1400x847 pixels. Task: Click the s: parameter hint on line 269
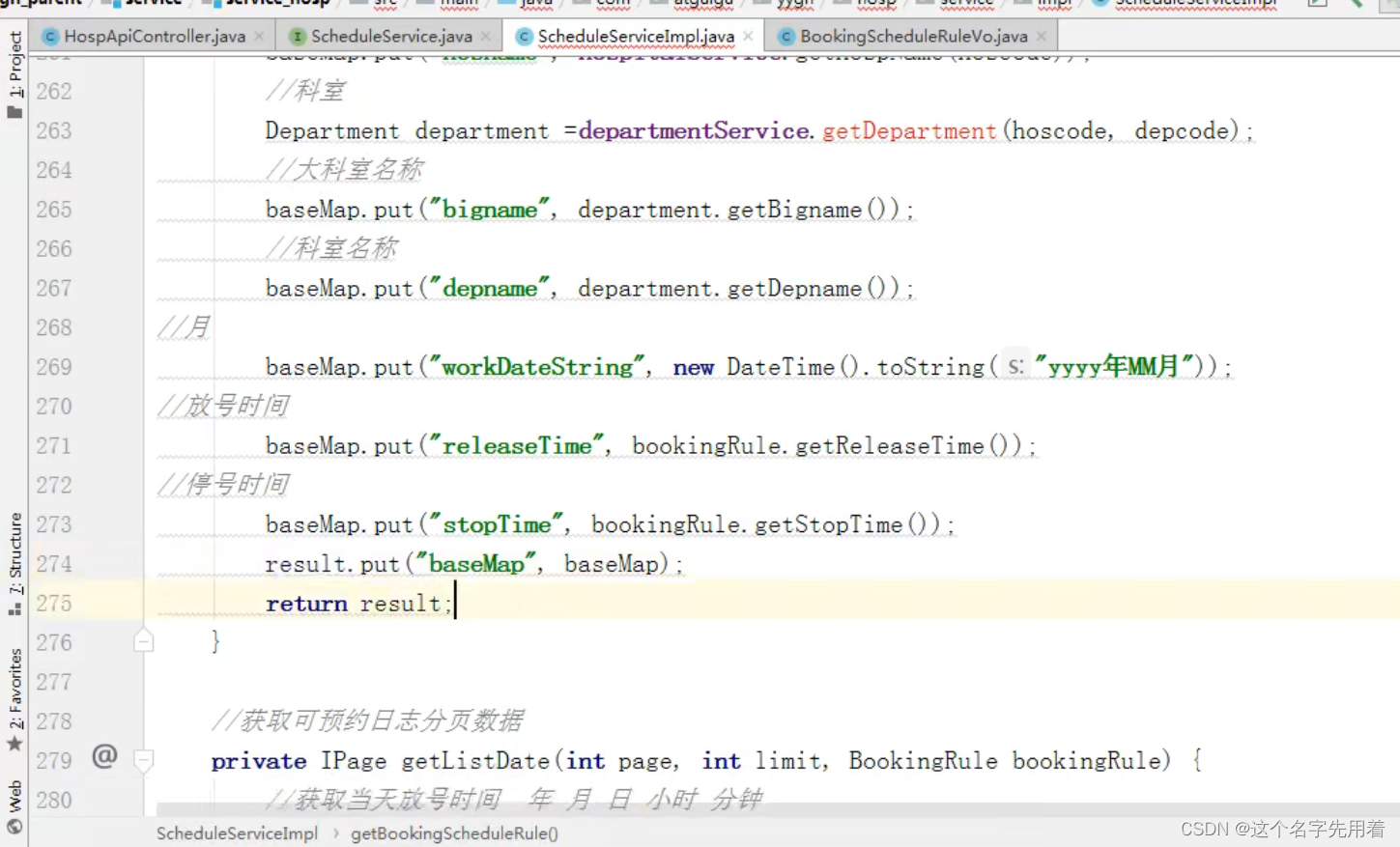1015,367
